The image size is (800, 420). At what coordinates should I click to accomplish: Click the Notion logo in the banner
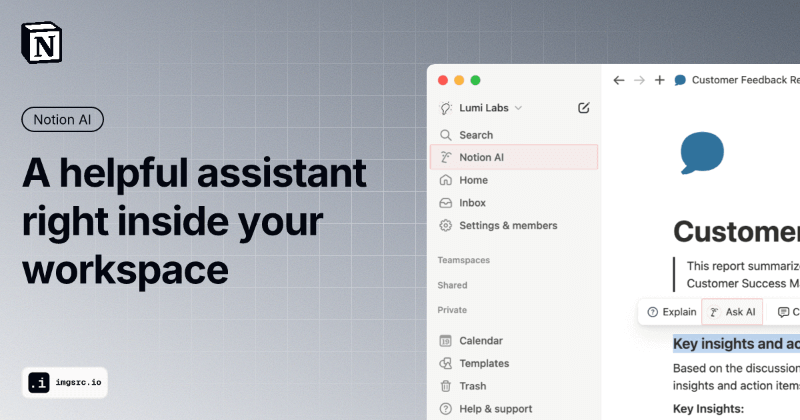(x=41, y=42)
